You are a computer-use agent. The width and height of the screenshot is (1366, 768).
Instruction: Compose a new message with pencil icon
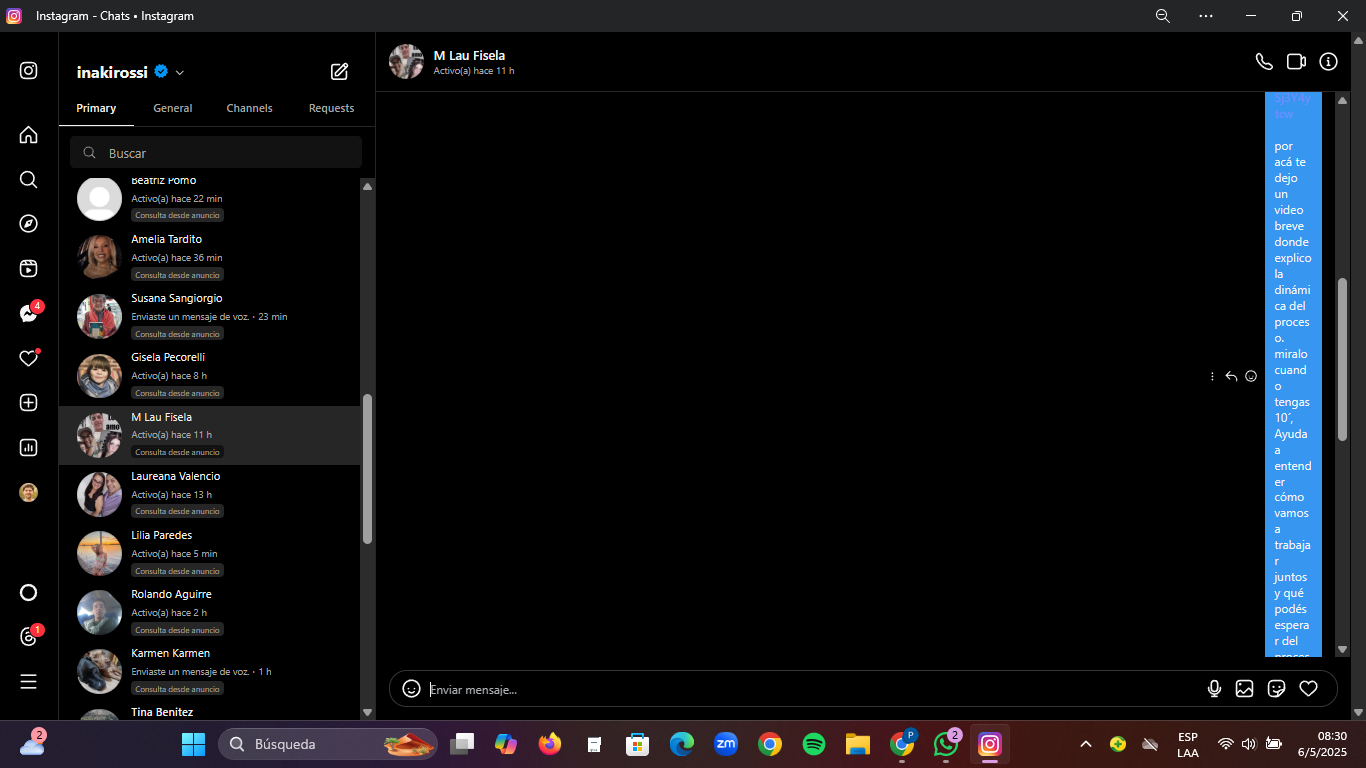[x=340, y=71]
